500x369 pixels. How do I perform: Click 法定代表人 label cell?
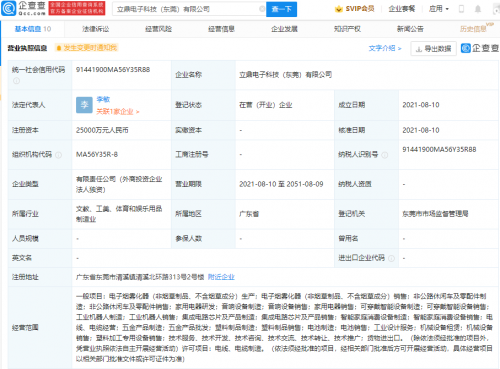pyautogui.click(x=40, y=105)
